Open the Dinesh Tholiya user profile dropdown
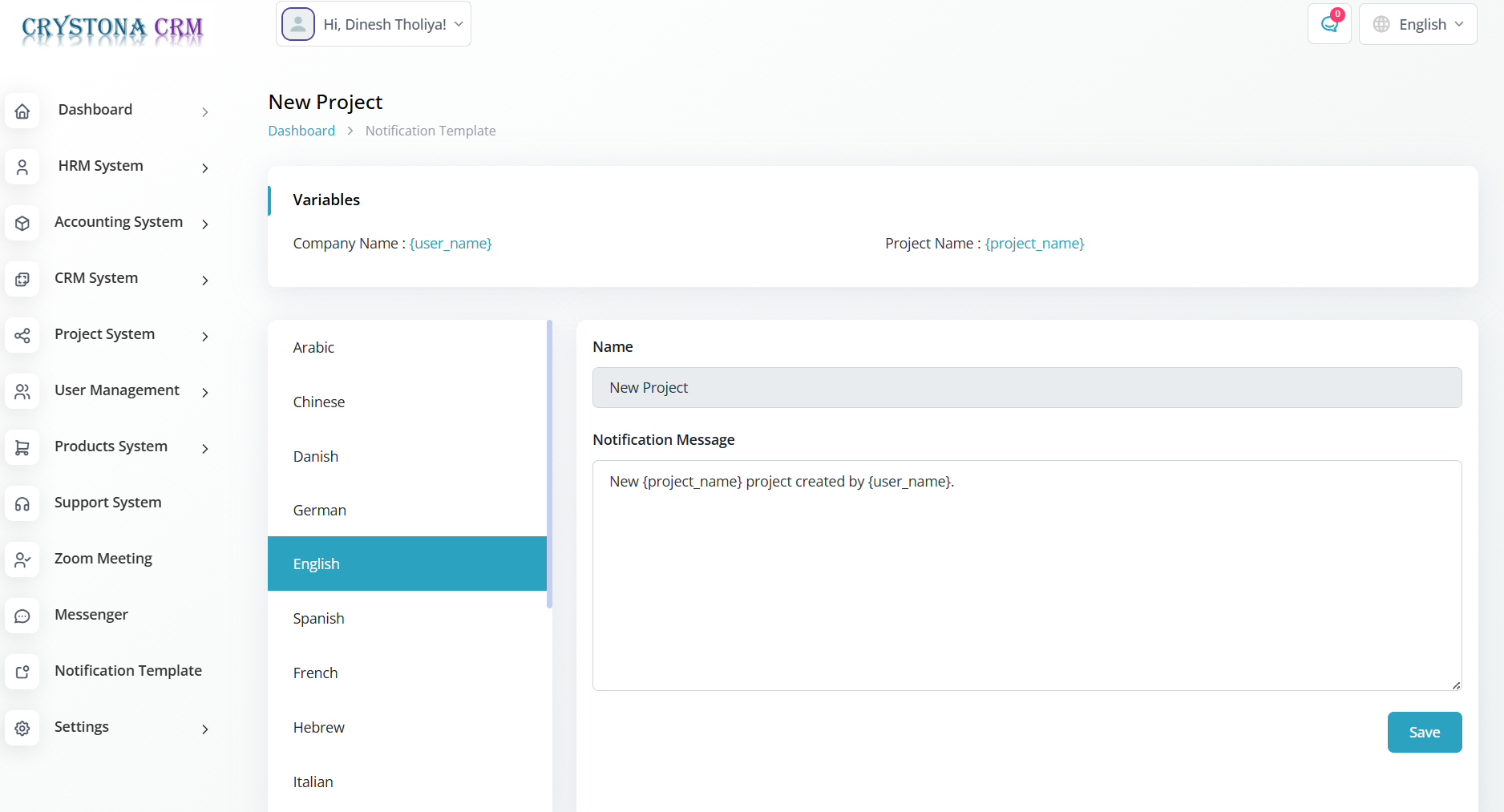This screenshot has height=812, width=1504. pyautogui.click(x=374, y=24)
